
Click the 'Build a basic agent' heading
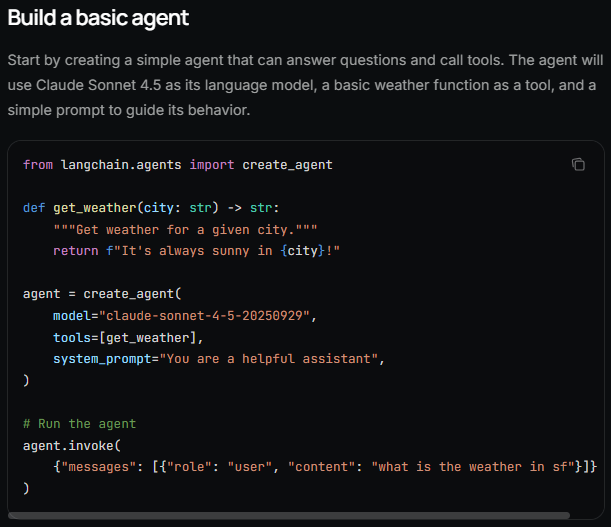[98, 18]
